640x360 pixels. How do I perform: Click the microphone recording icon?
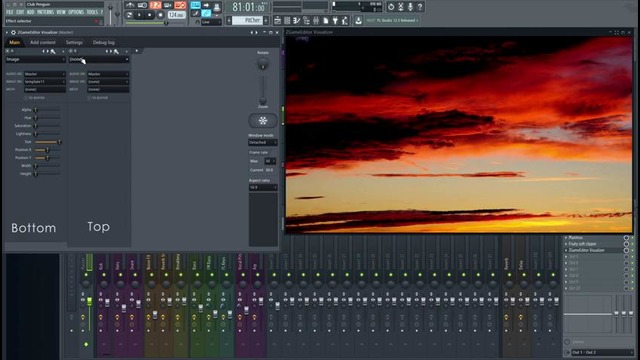pyautogui.click(x=410, y=7)
